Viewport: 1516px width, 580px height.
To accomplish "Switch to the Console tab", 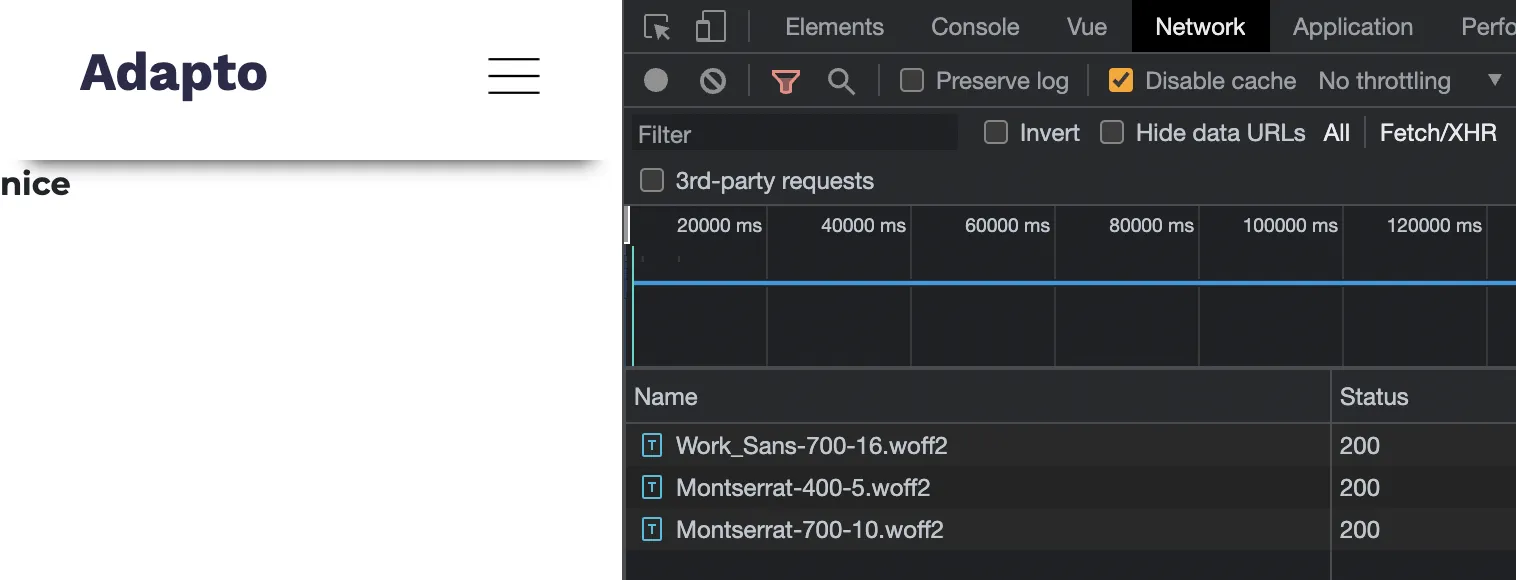I will pos(975,27).
